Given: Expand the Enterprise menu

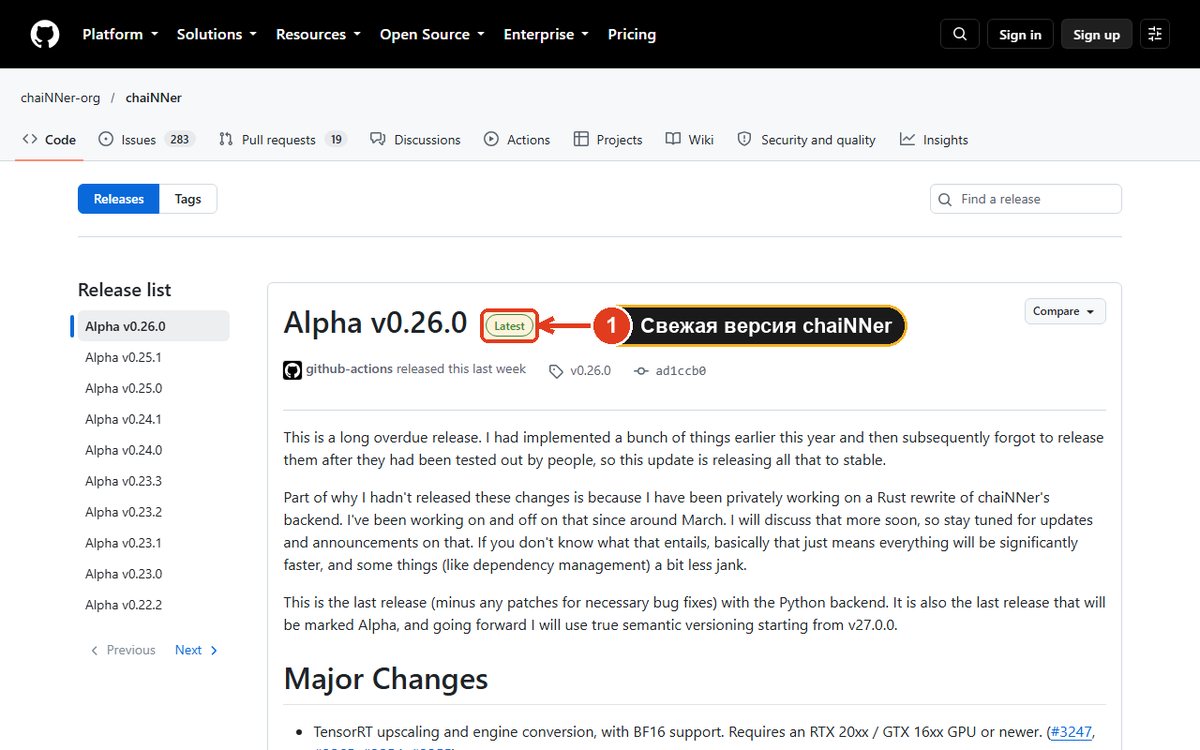Looking at the screenshot, I should coord(546,34).
